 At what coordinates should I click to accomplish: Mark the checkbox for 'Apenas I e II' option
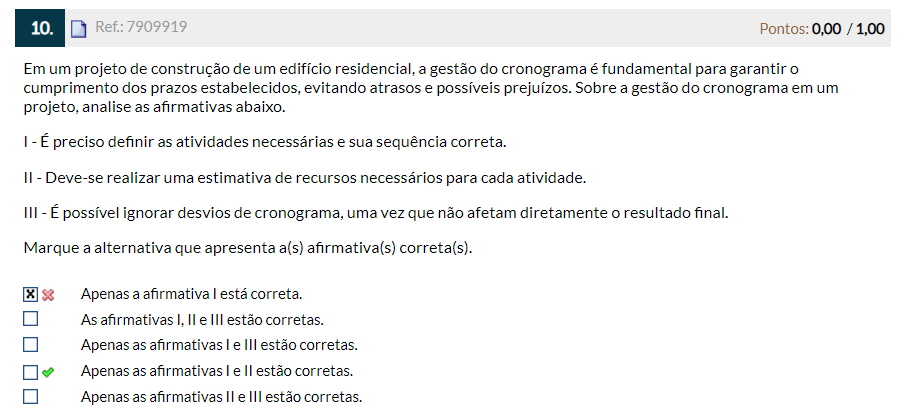pyautogui.click(x=30, y=371)
